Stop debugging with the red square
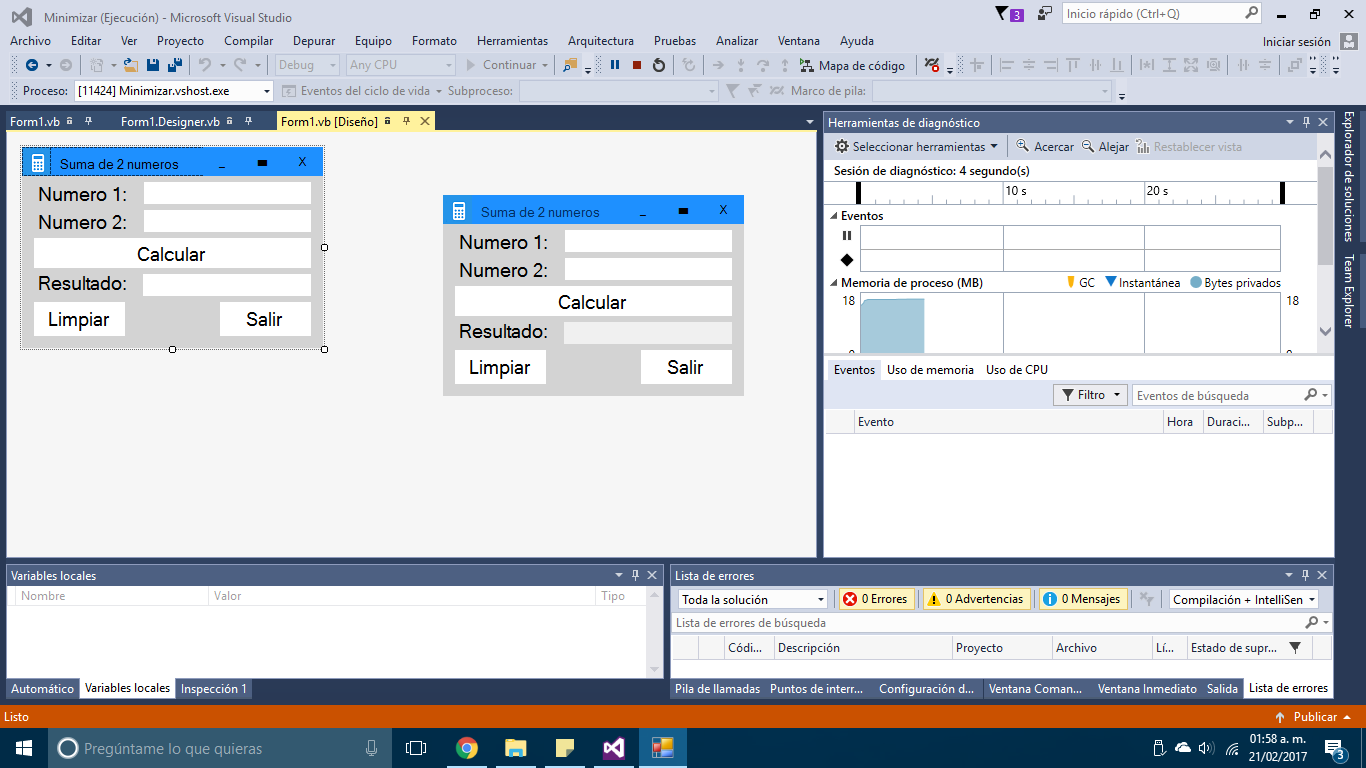 pos(637,65)
